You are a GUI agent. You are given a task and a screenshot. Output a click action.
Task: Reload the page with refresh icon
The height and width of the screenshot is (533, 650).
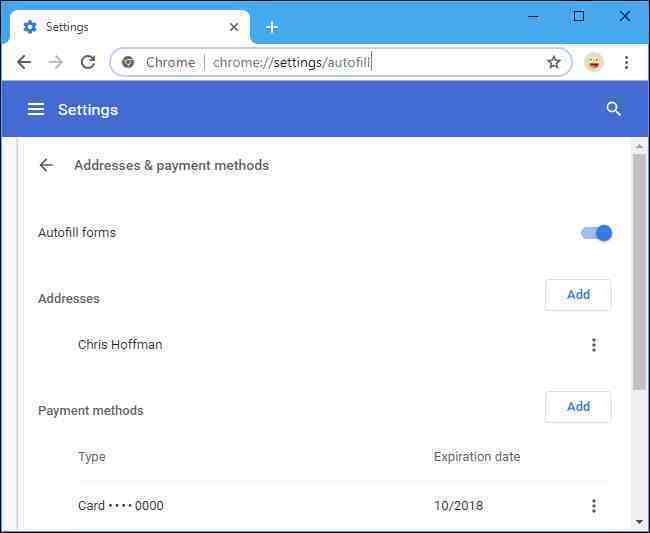(x=88, y=63)
